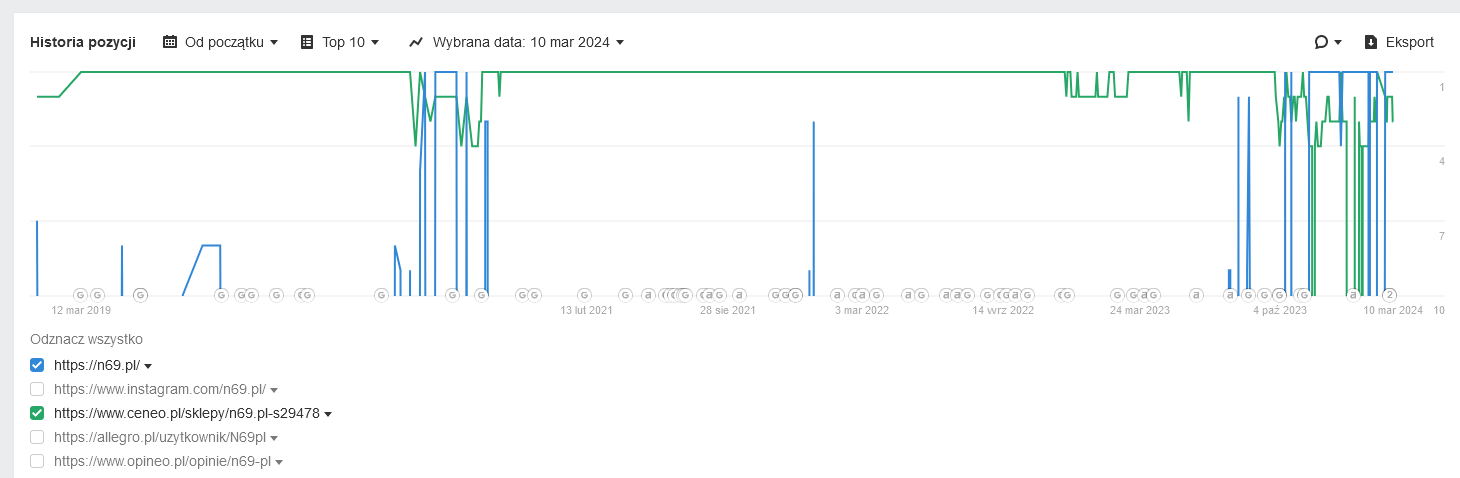Click the table icon beside Top 10
1460x478 pixels.
307,42
